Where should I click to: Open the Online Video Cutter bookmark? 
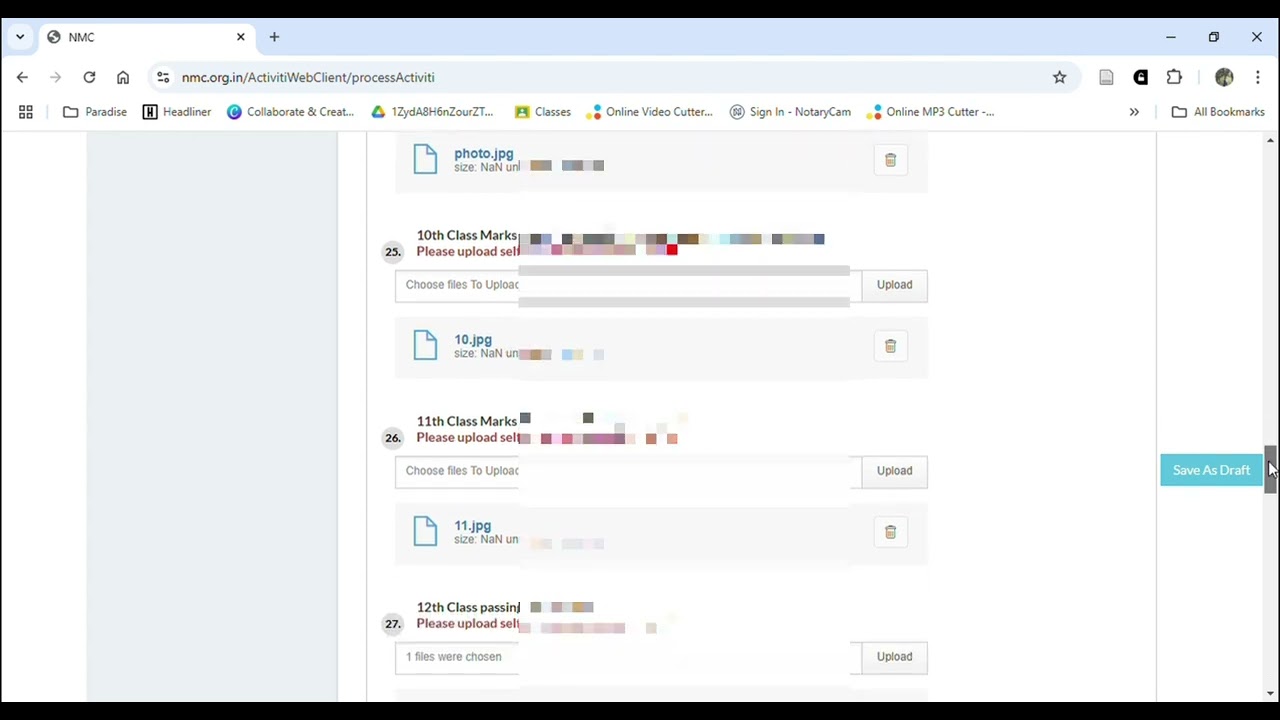coord(650,112)
